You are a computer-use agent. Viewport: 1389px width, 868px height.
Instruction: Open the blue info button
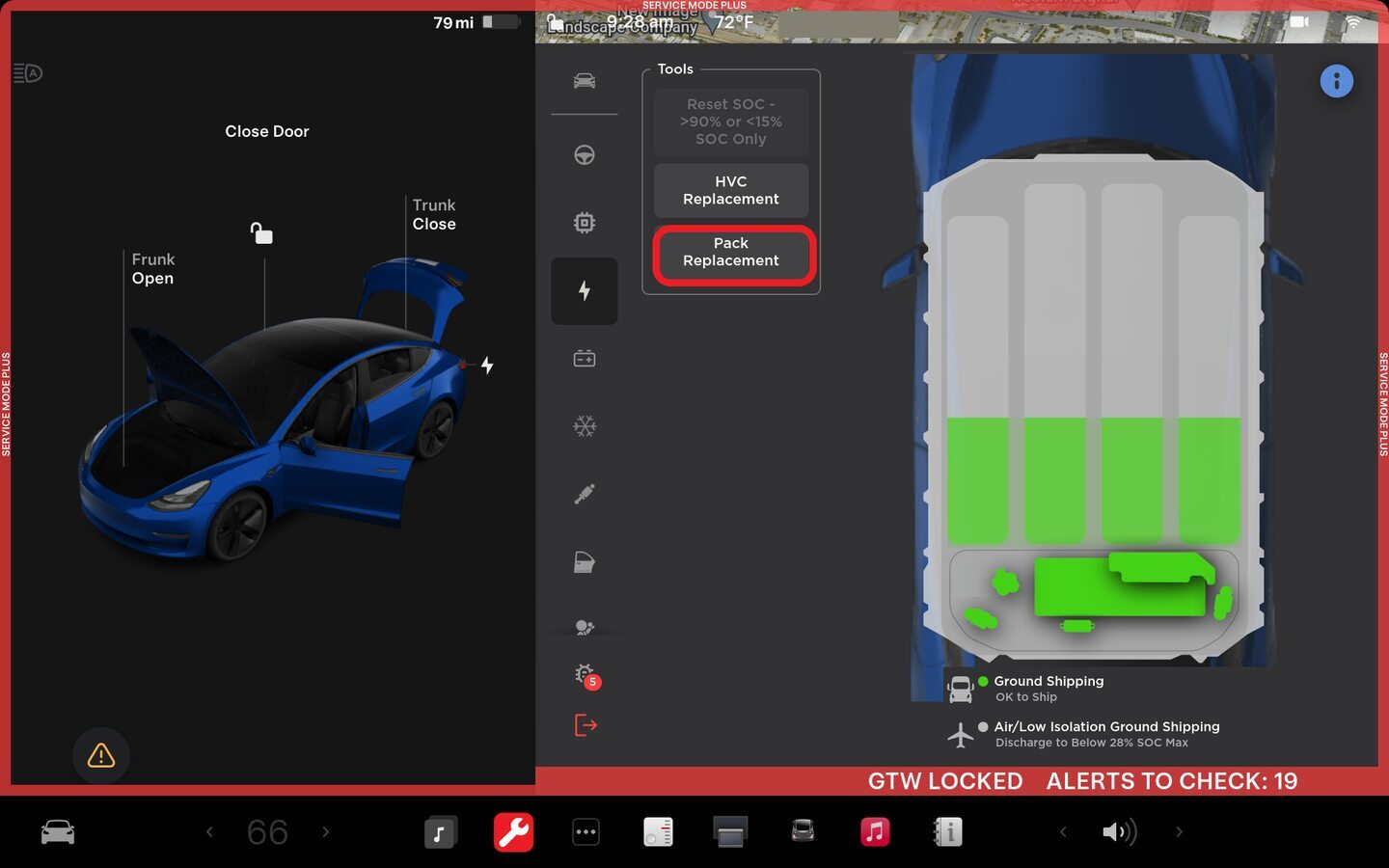pyautogui.click(x=1336, y=81)
